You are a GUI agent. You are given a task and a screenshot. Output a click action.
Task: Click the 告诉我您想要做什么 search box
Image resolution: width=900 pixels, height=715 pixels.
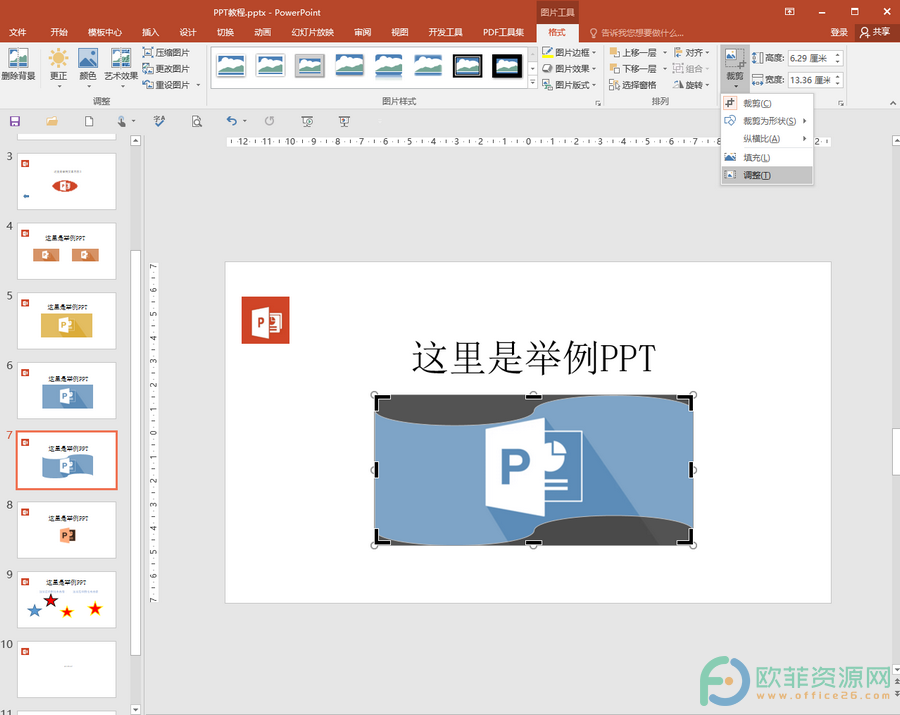(x=637, y=33)
